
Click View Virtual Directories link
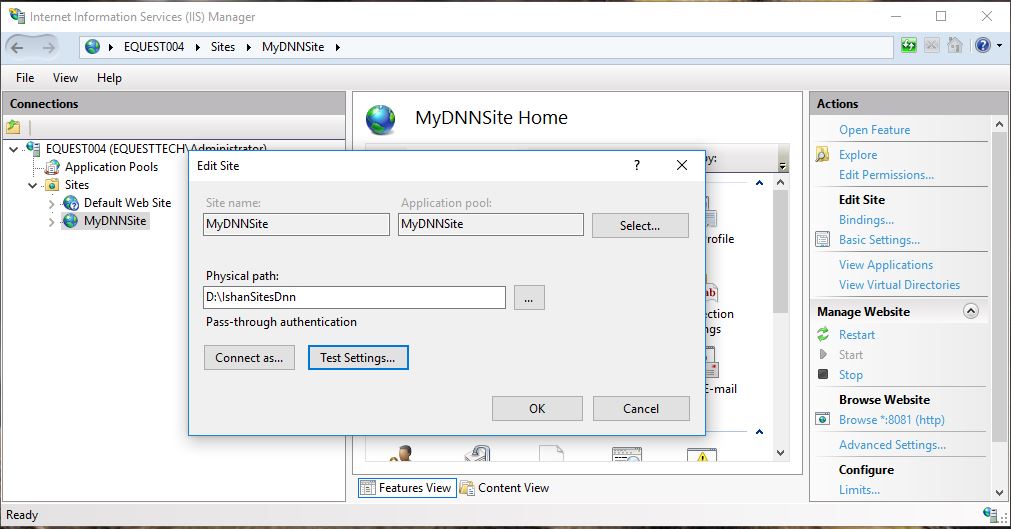click(899, 284)
